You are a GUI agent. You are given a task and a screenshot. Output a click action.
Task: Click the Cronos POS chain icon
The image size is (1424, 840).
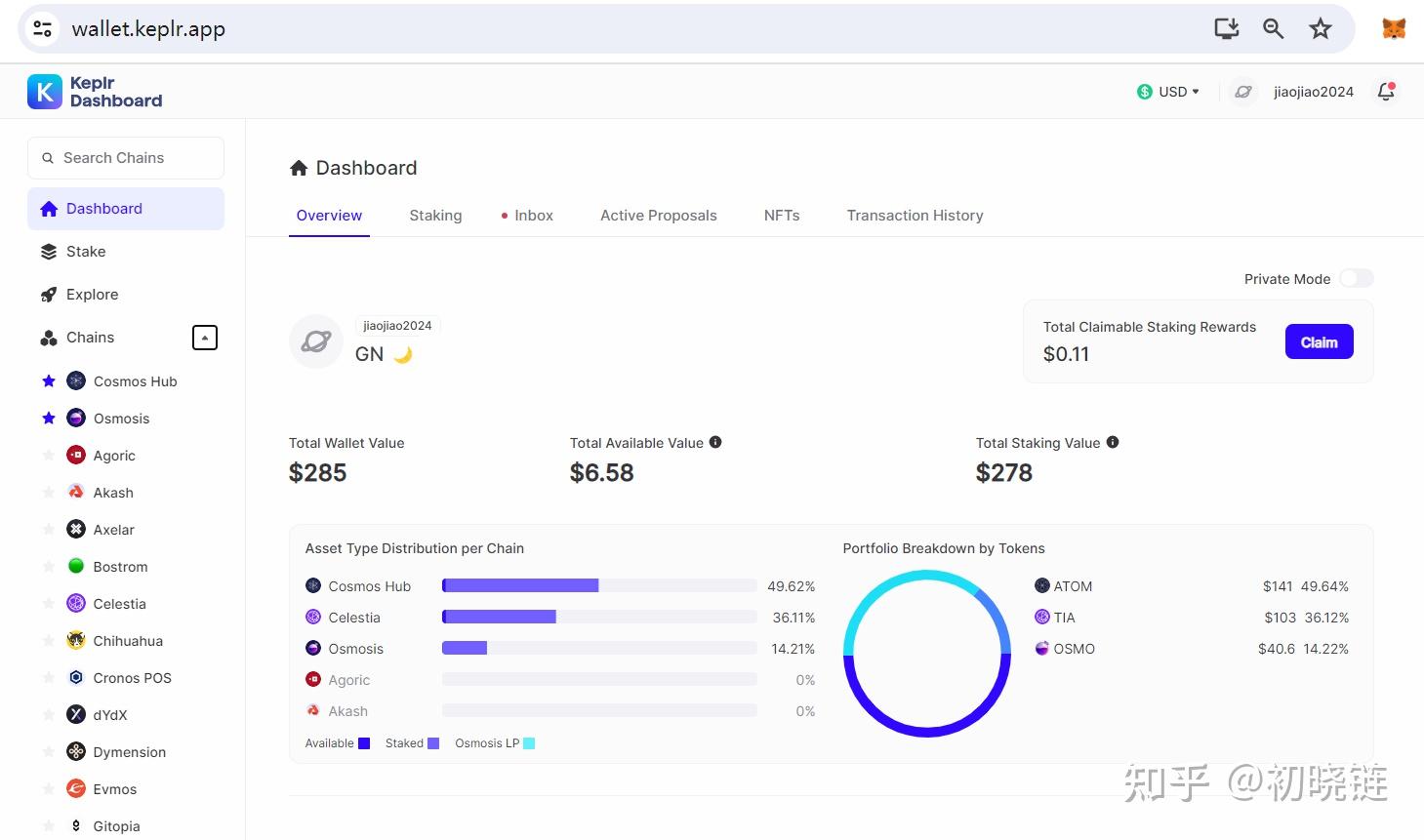point(76,678)
